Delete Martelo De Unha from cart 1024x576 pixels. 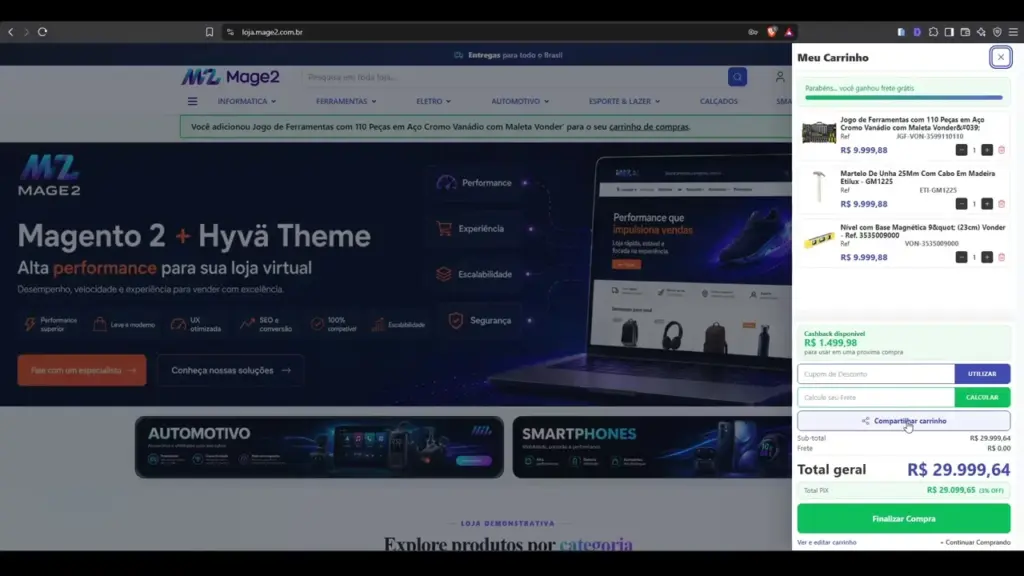click(x=1002, y=204)
